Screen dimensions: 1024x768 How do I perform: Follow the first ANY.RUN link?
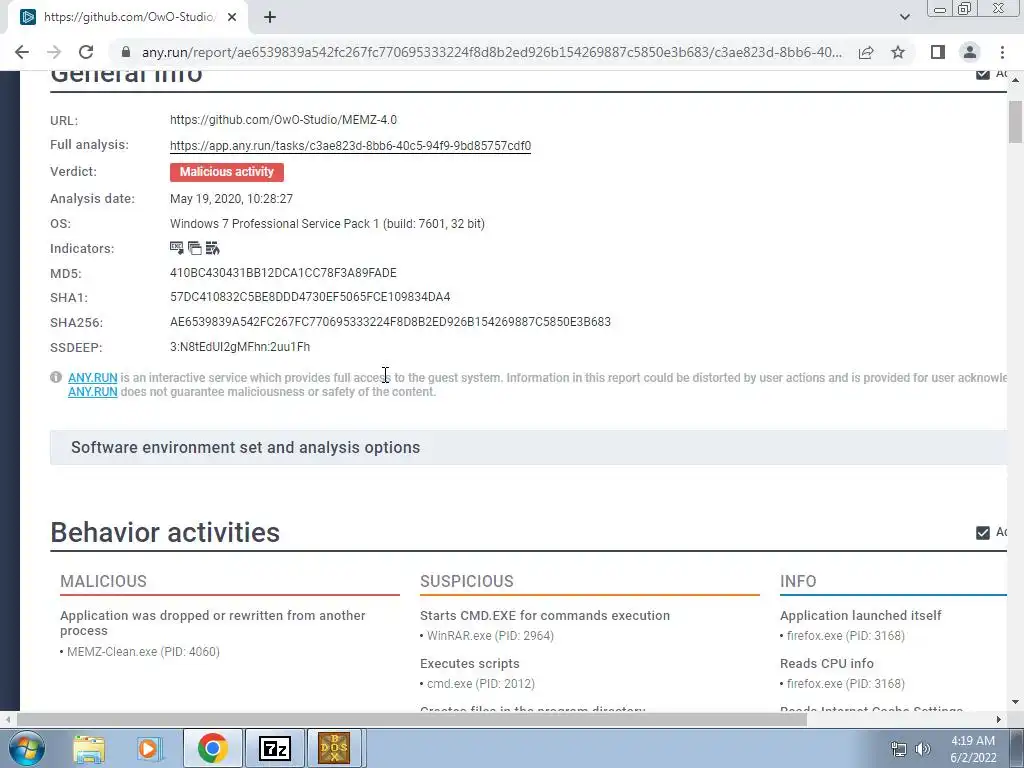click(93, 377)
